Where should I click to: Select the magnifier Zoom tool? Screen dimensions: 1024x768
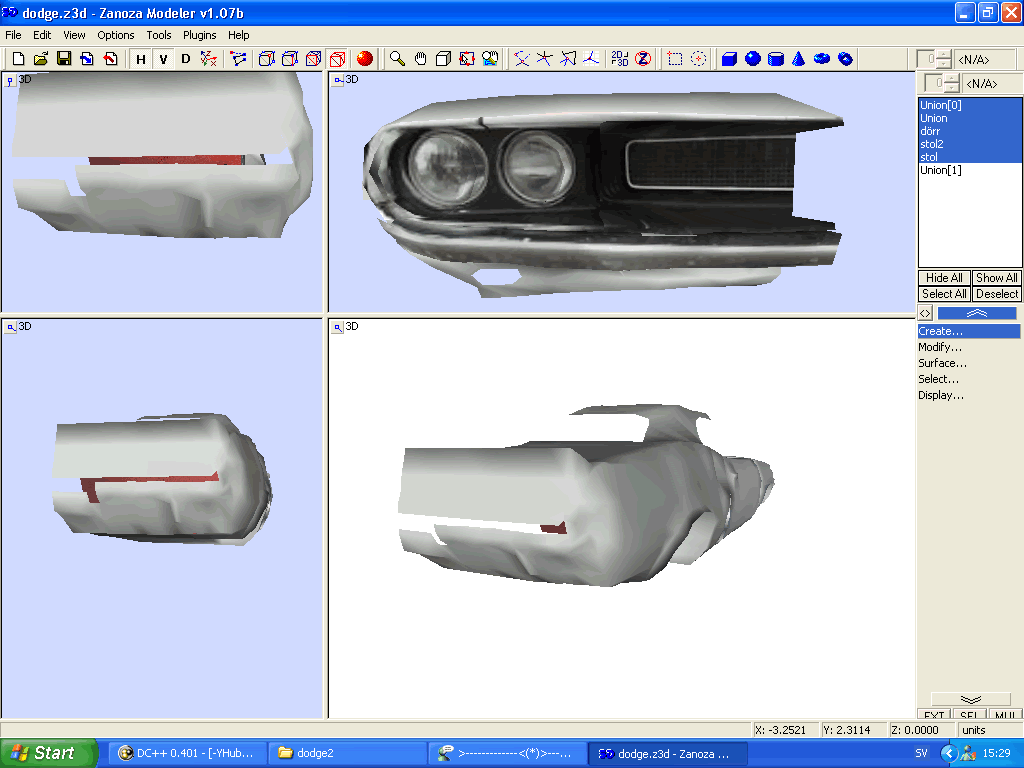[x=398, y=59]
